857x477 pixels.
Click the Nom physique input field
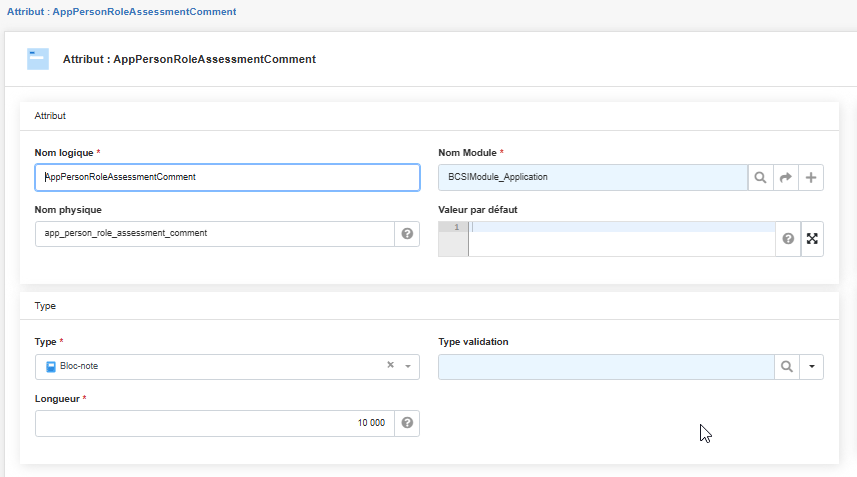[x=214, y=234]
